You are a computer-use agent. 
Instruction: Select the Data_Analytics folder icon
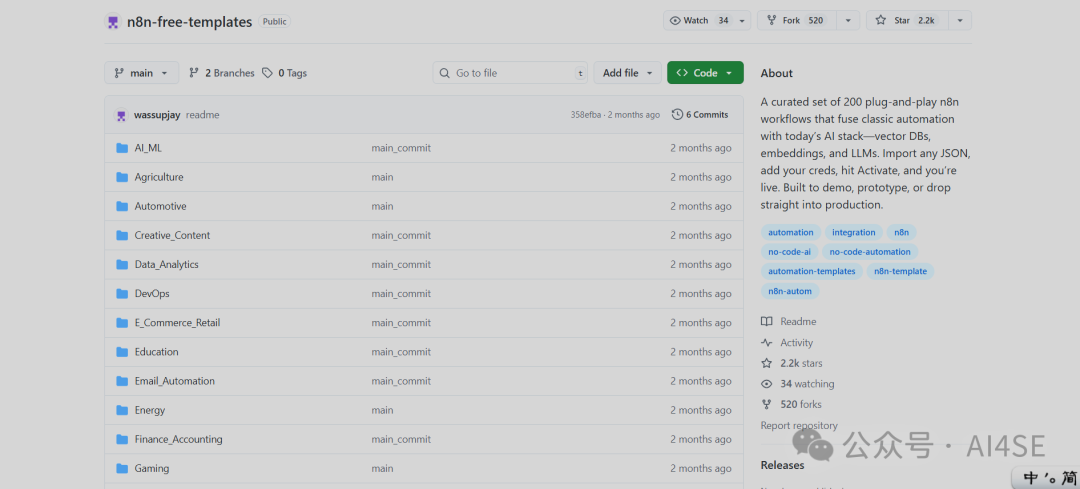(123, 264)
